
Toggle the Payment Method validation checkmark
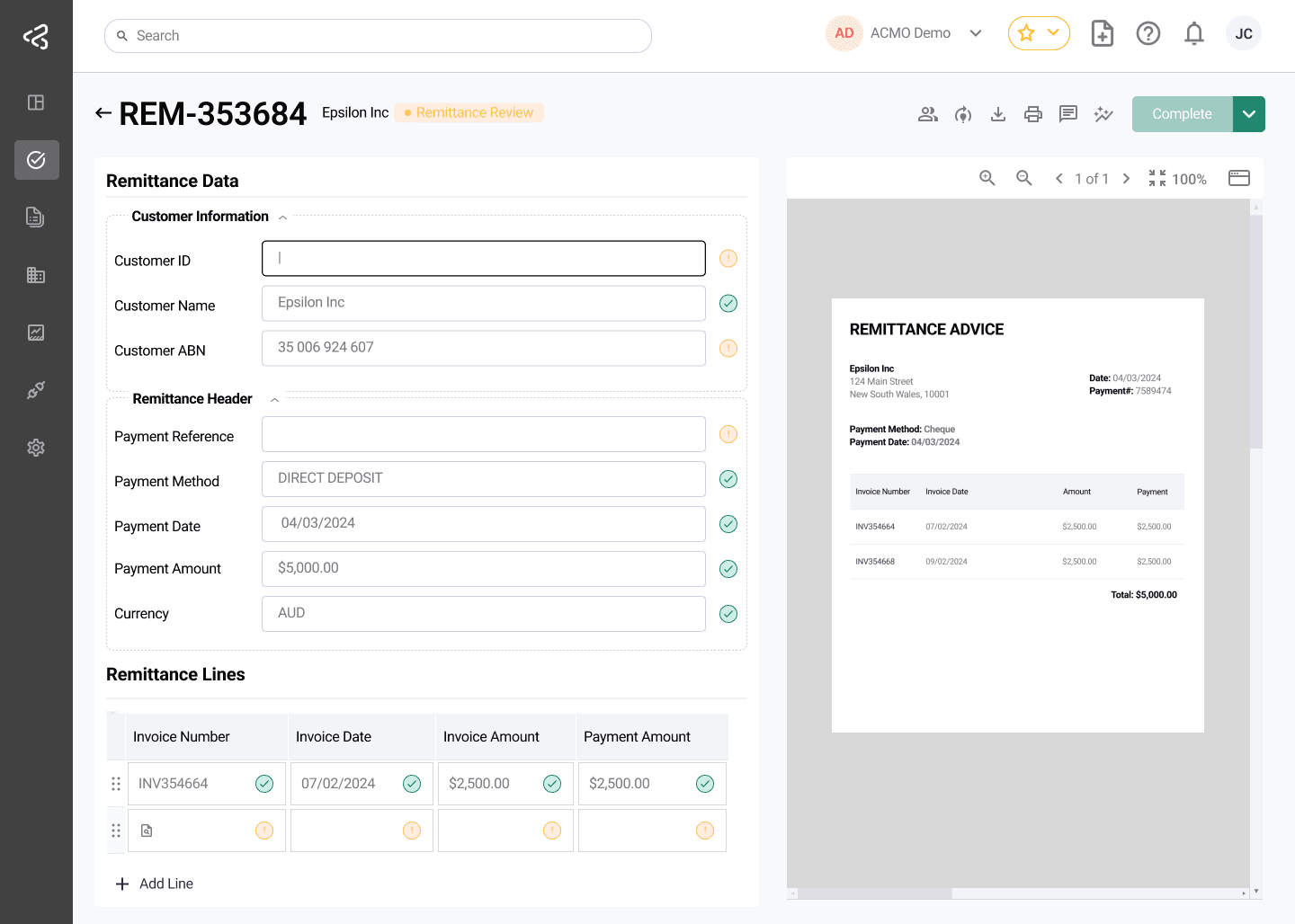click(728, 479)
